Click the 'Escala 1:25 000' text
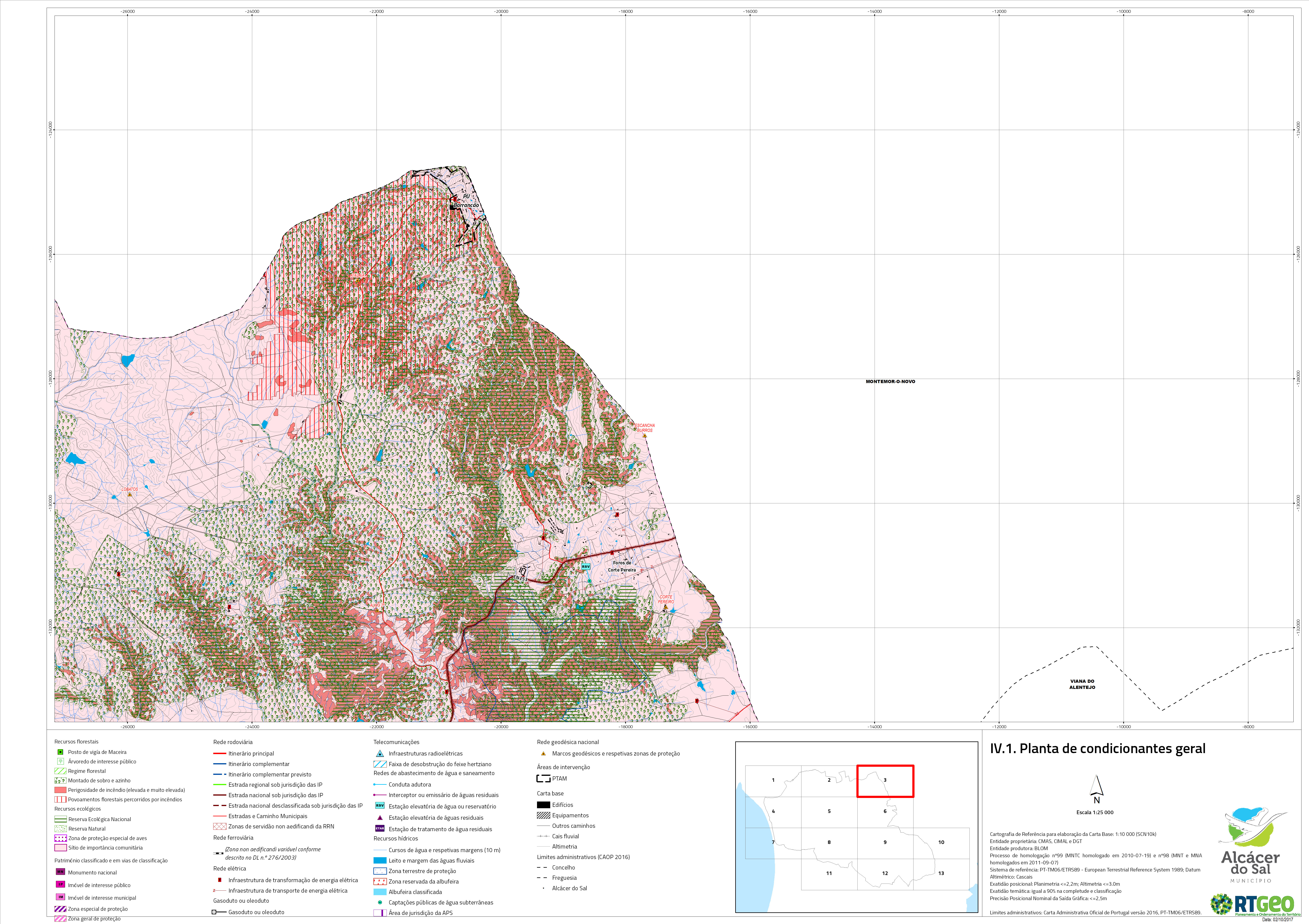 [1095, 812]
